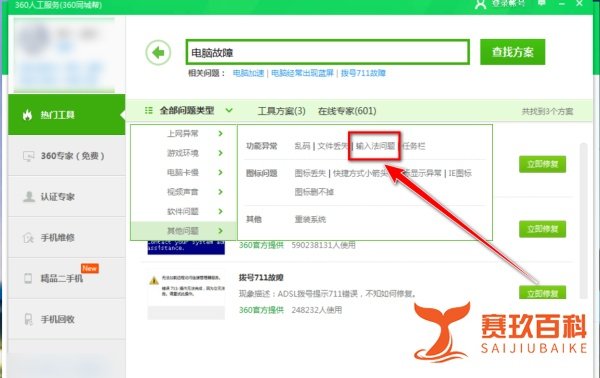Choose 图标丢失 under 图标问题
Image resolution: width=600 pixels, height=378 pixels.
pyautogui.click(x=310, y=173)
